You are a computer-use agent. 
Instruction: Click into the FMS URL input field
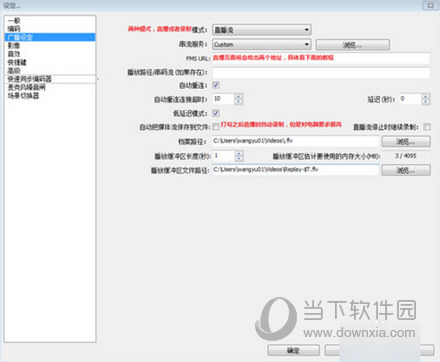321,58
